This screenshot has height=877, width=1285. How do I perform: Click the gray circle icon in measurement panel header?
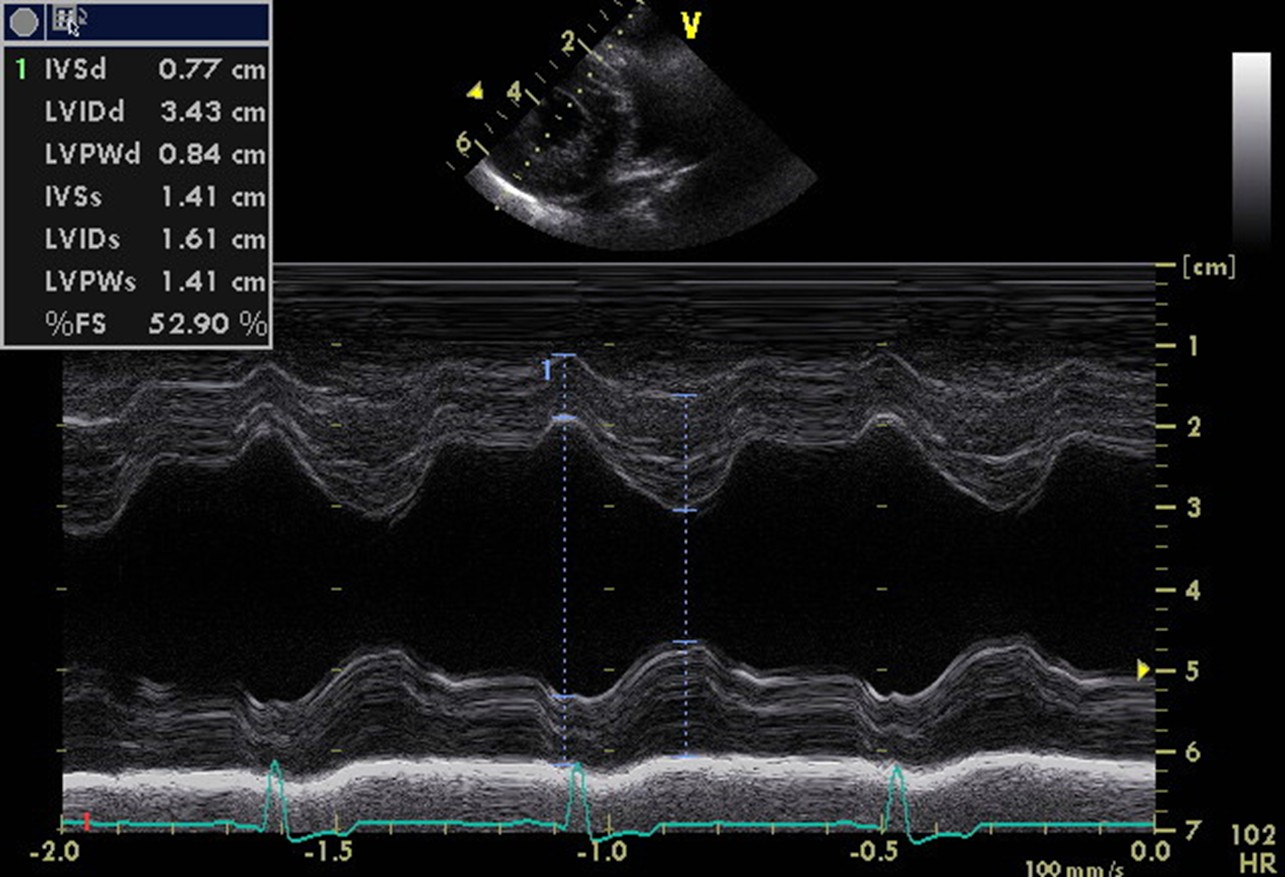coord(26,19)
